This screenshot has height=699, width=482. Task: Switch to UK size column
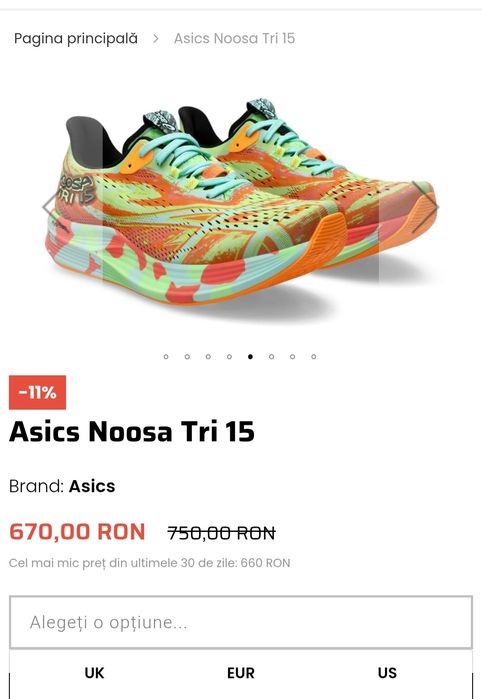pyautogui.click(x=94, y=673)
